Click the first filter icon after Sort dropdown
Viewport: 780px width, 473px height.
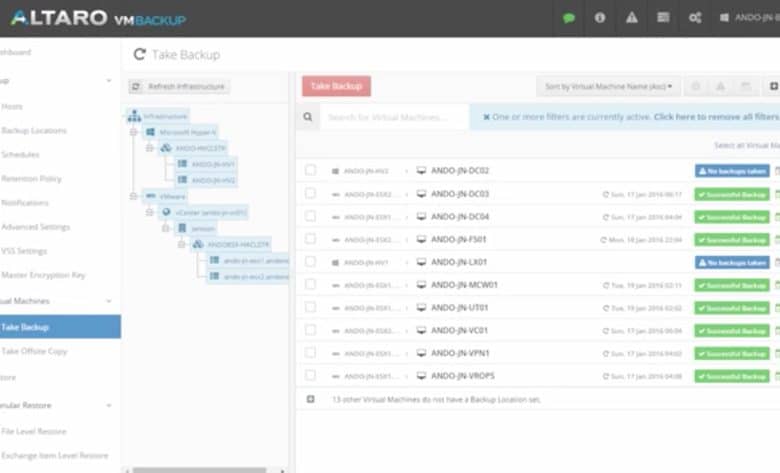point(696,87)
